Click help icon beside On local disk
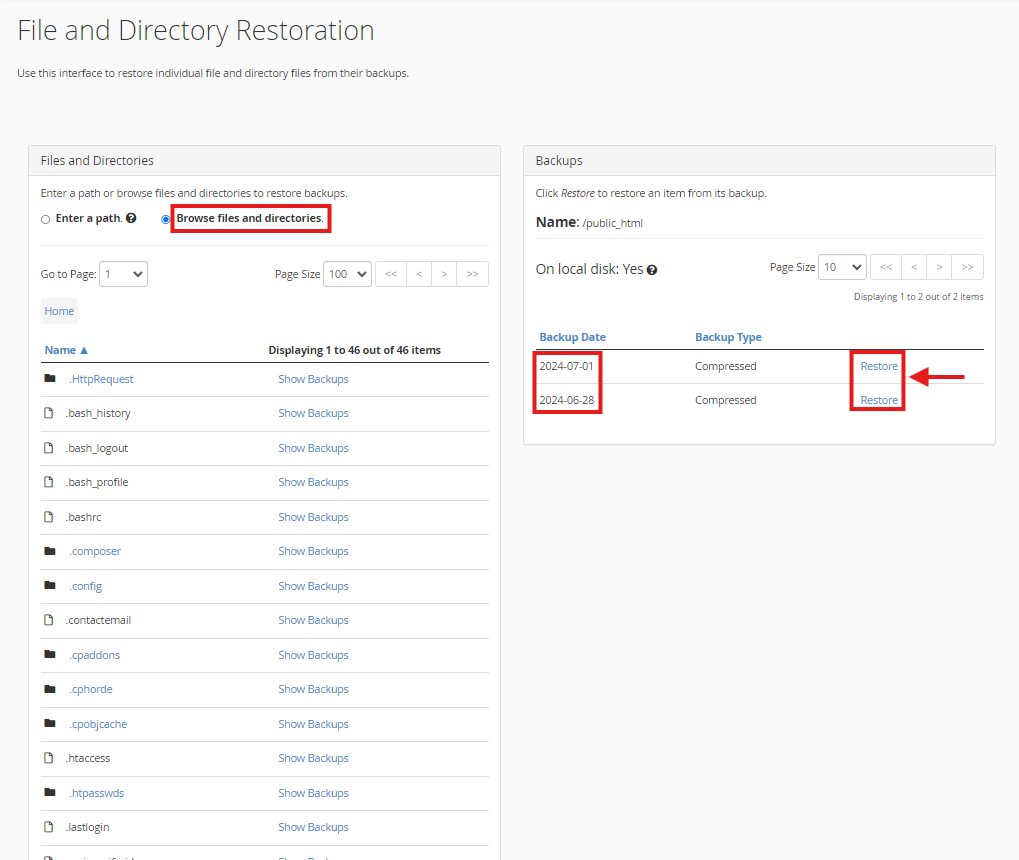This screenshot has height=860, width=1019. coord(652,270)
